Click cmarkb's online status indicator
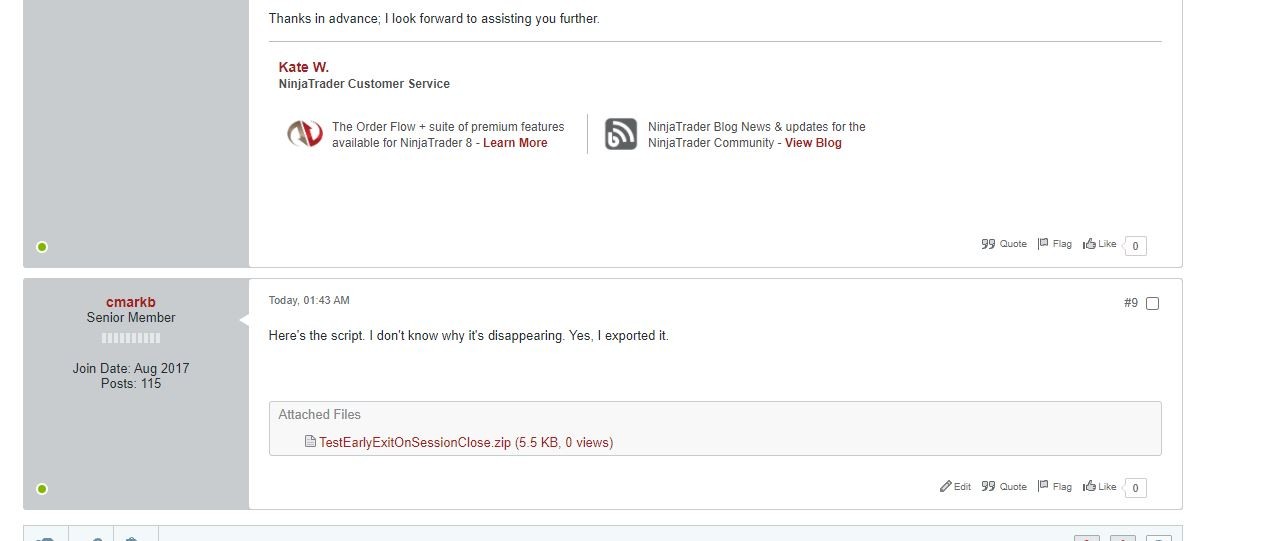The image size is (1273, 541). (x=42, y=489)
